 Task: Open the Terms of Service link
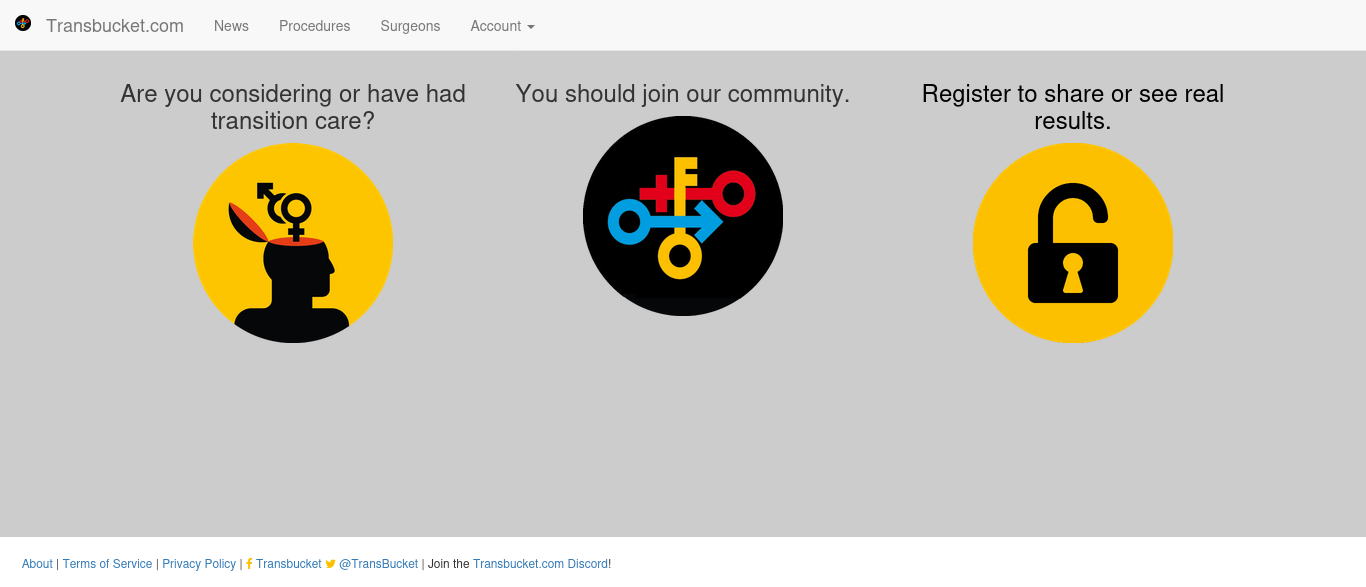[x=107, y=564]
